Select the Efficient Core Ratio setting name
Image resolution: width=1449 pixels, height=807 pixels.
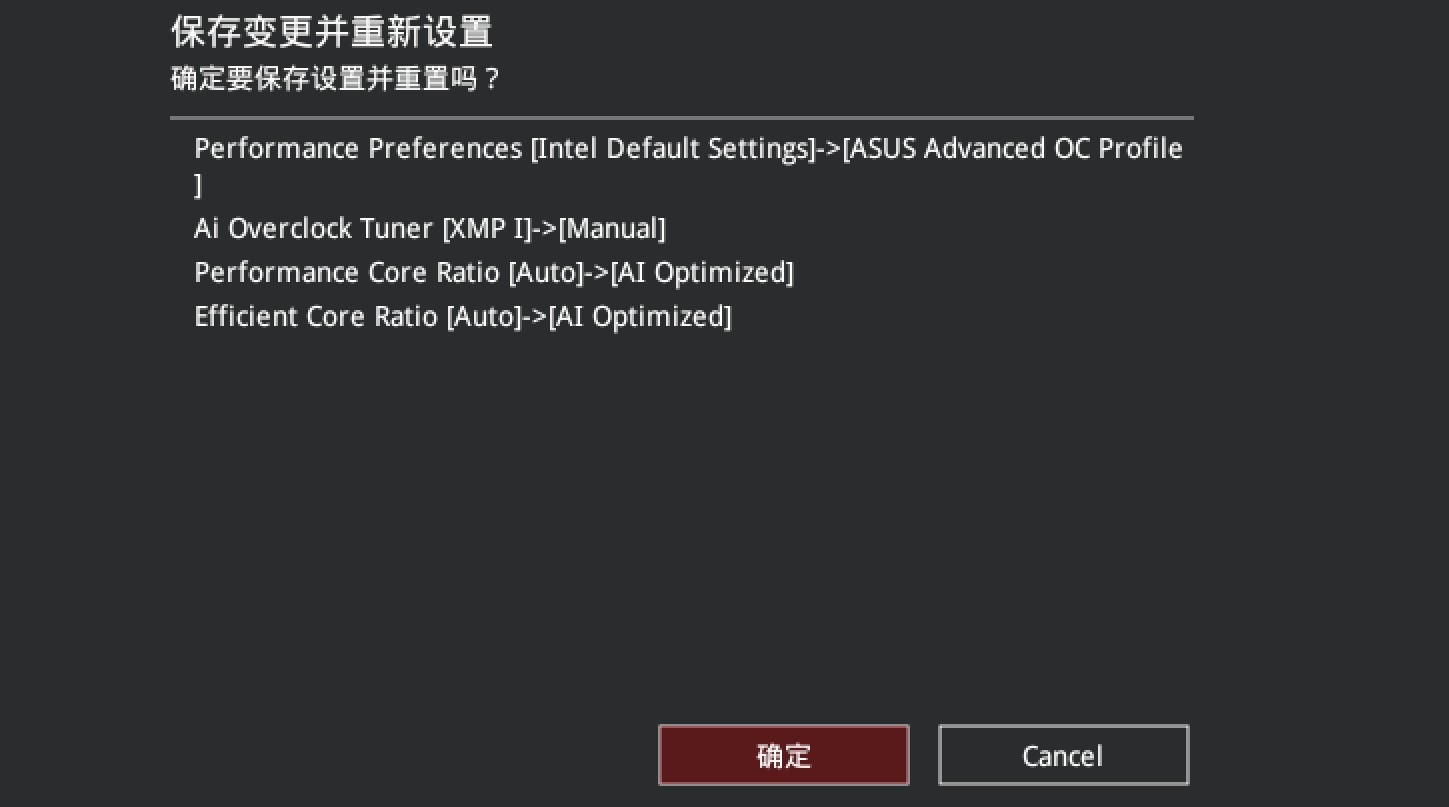[316, 317]
